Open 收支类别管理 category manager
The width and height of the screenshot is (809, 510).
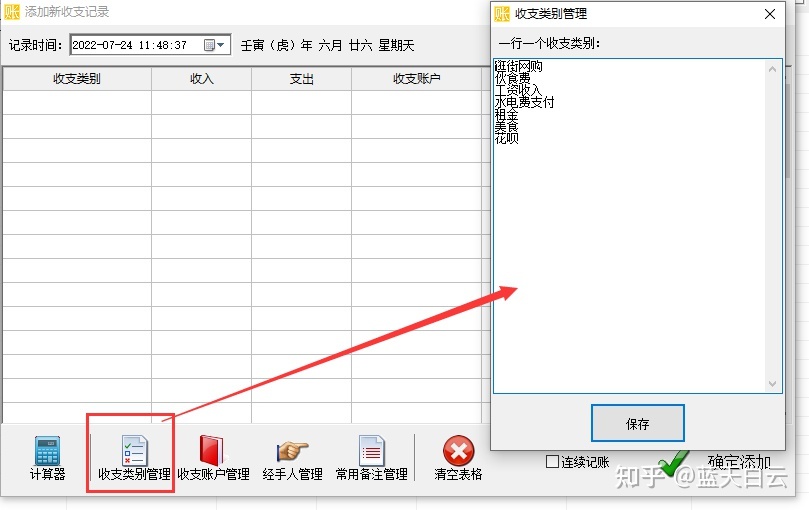point(134,458)
